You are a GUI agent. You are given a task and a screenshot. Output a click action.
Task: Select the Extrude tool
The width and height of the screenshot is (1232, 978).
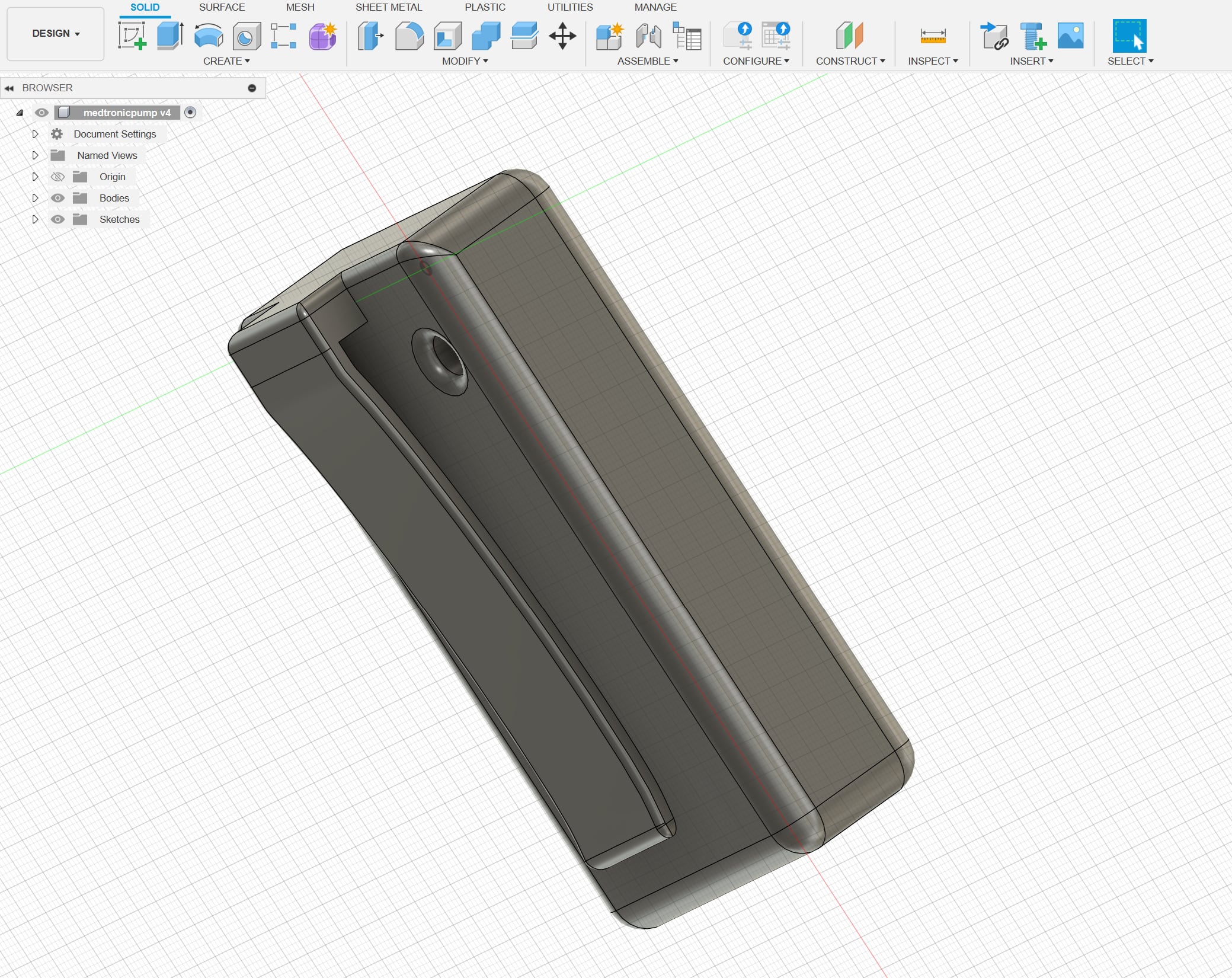click(170, 36)
